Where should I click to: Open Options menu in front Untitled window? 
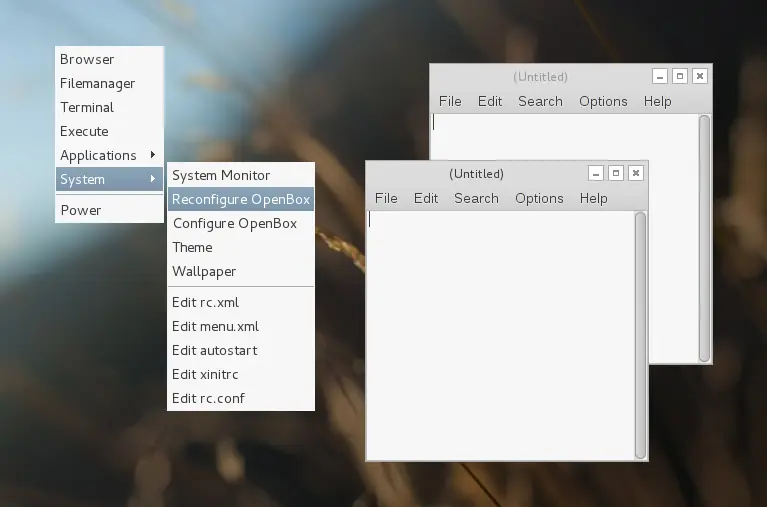[539, 198]
